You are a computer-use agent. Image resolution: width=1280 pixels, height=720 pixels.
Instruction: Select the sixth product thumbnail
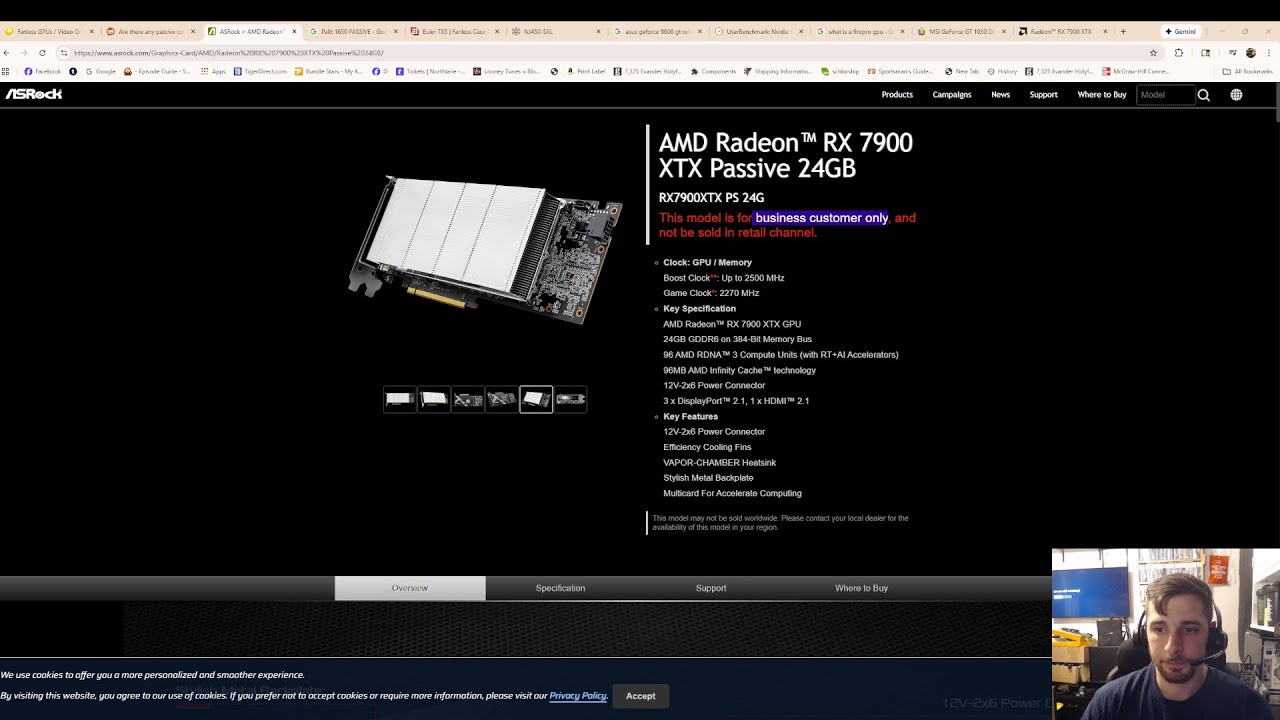[x=570, y=399]
